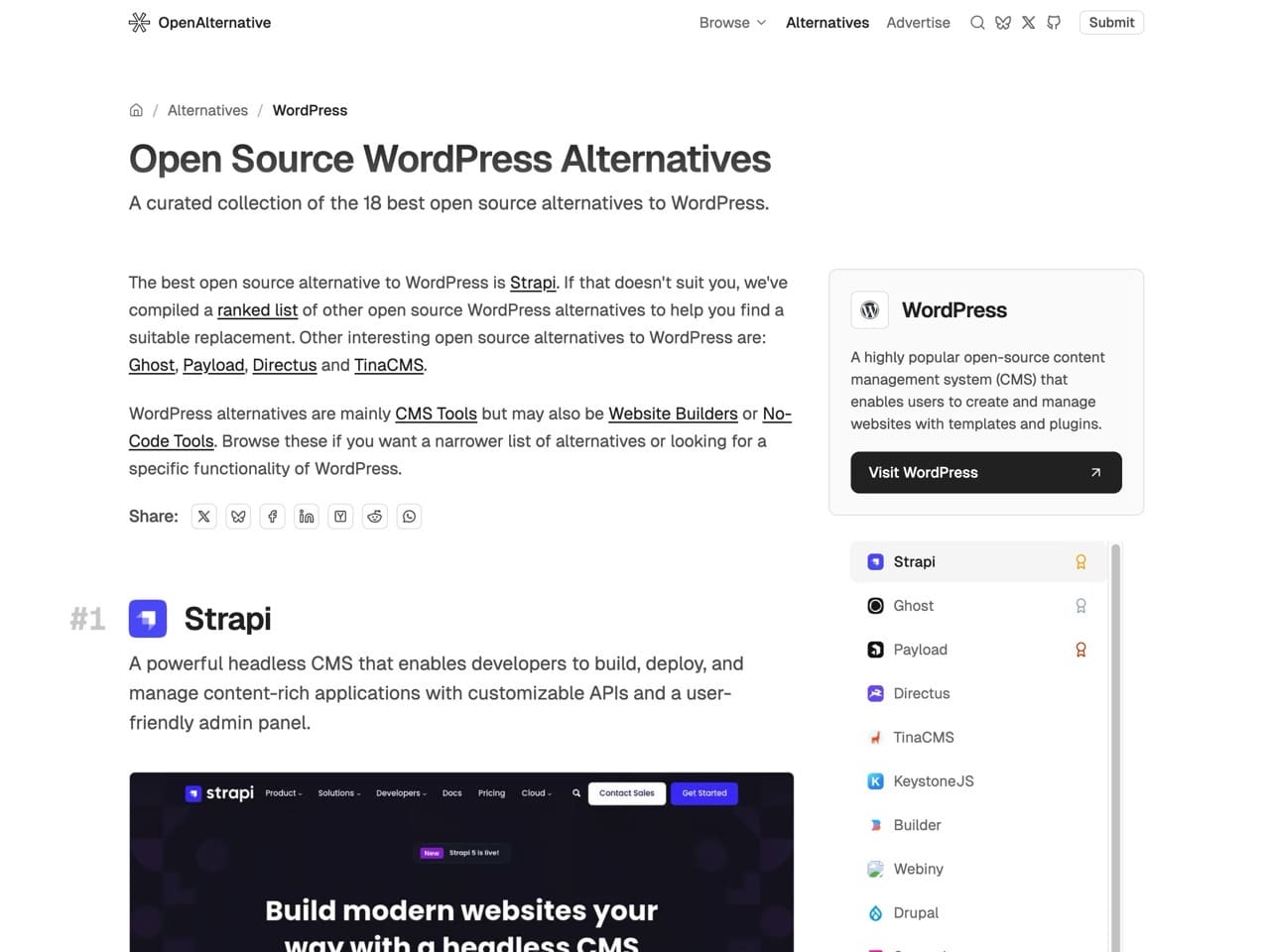This screenshot has width=1270, height=952.
Task: Open the Website Builders category link
Action: pyautogui.click(x=673, y=414)
